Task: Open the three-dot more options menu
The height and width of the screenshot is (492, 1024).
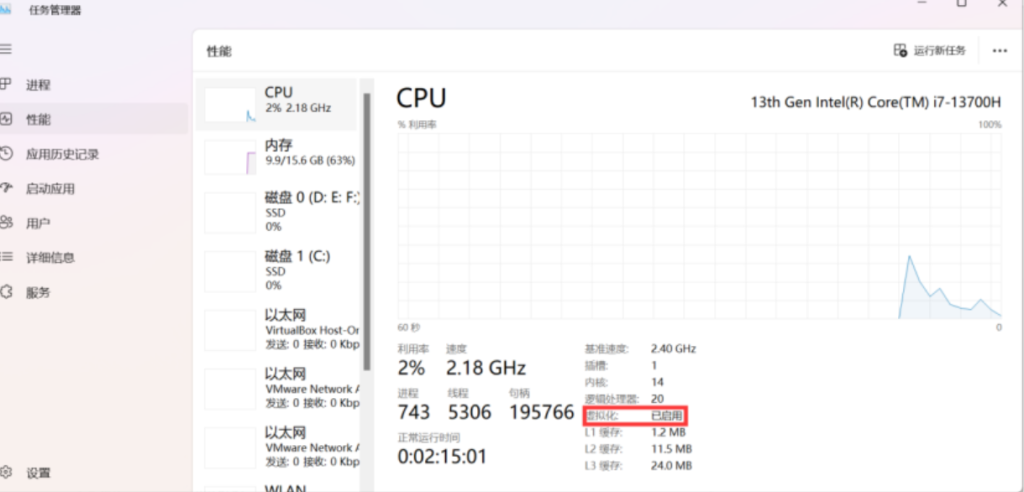Action: tap(999, 50)
